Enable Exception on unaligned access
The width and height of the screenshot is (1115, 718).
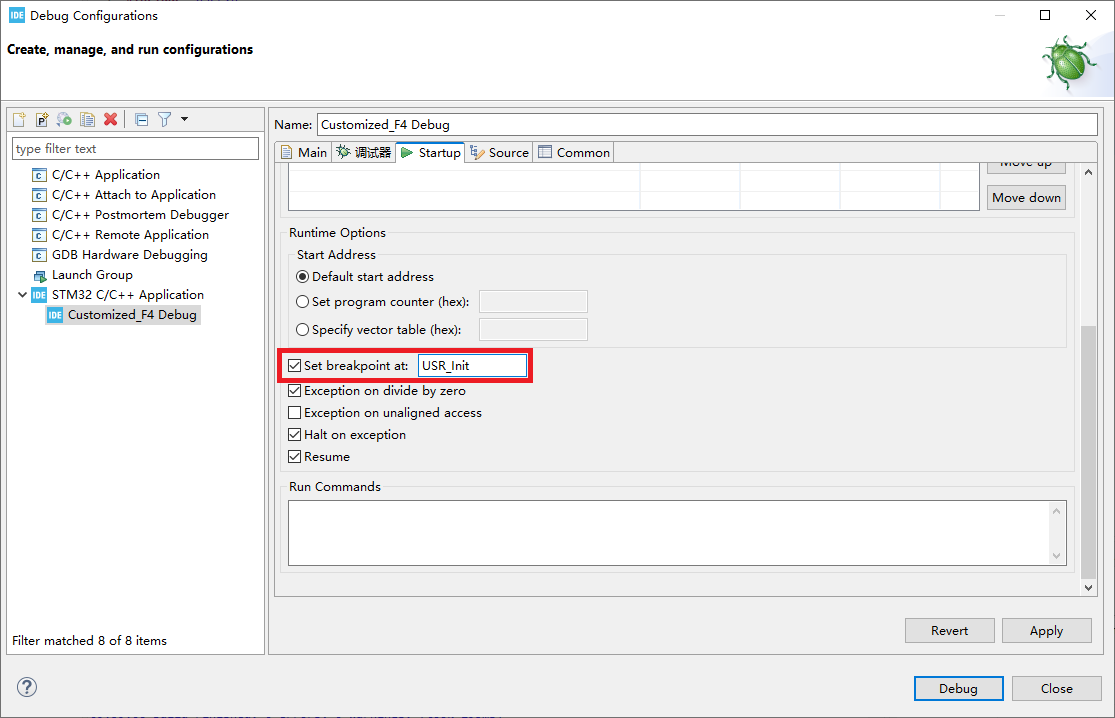tap(295, 413)
